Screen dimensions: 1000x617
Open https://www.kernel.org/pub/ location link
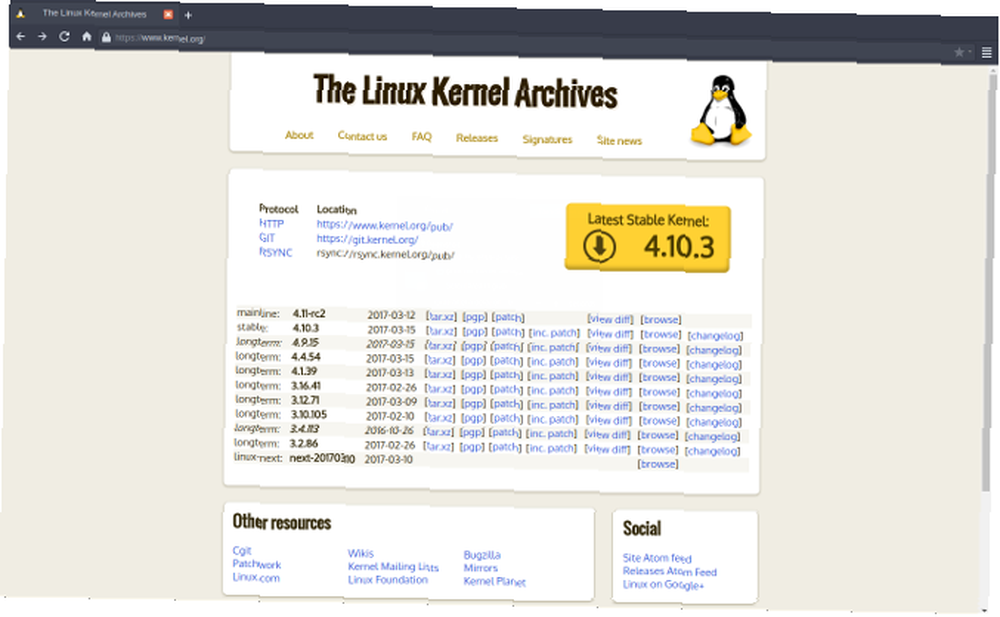pos(385,225)
